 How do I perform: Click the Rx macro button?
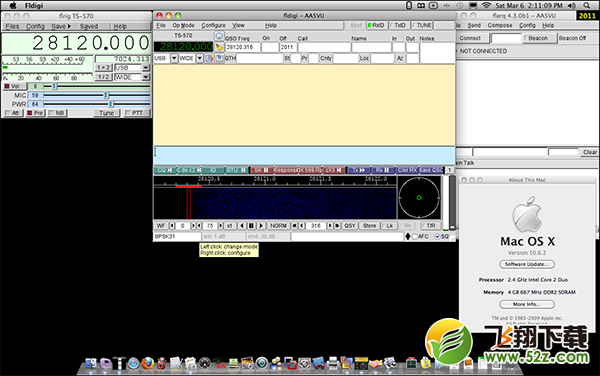coord(382,170)
